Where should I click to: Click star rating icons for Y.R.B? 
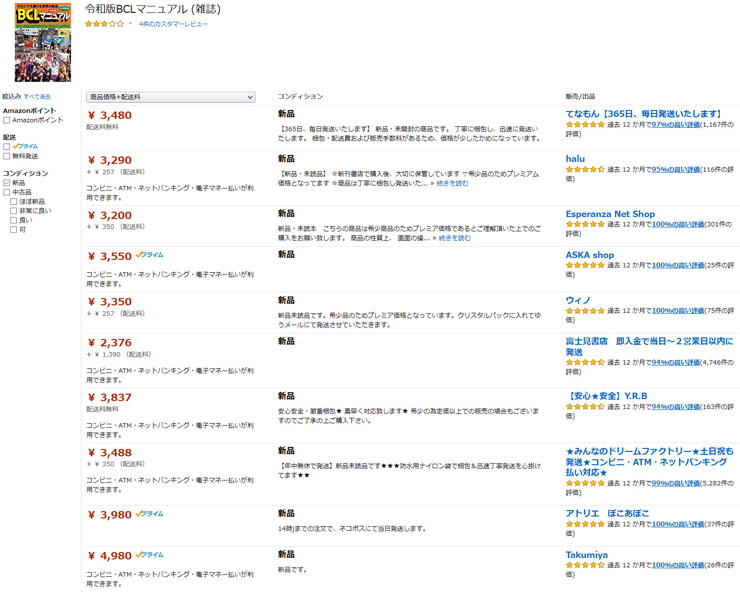[x=585, y=406]
